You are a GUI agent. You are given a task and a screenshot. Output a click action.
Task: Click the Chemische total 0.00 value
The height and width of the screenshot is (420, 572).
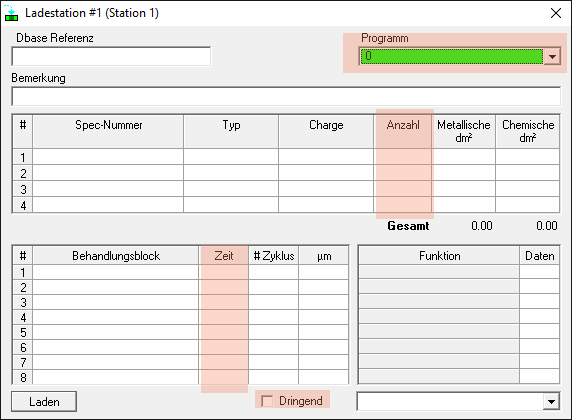pyautogui.click(x=546, y=226)
